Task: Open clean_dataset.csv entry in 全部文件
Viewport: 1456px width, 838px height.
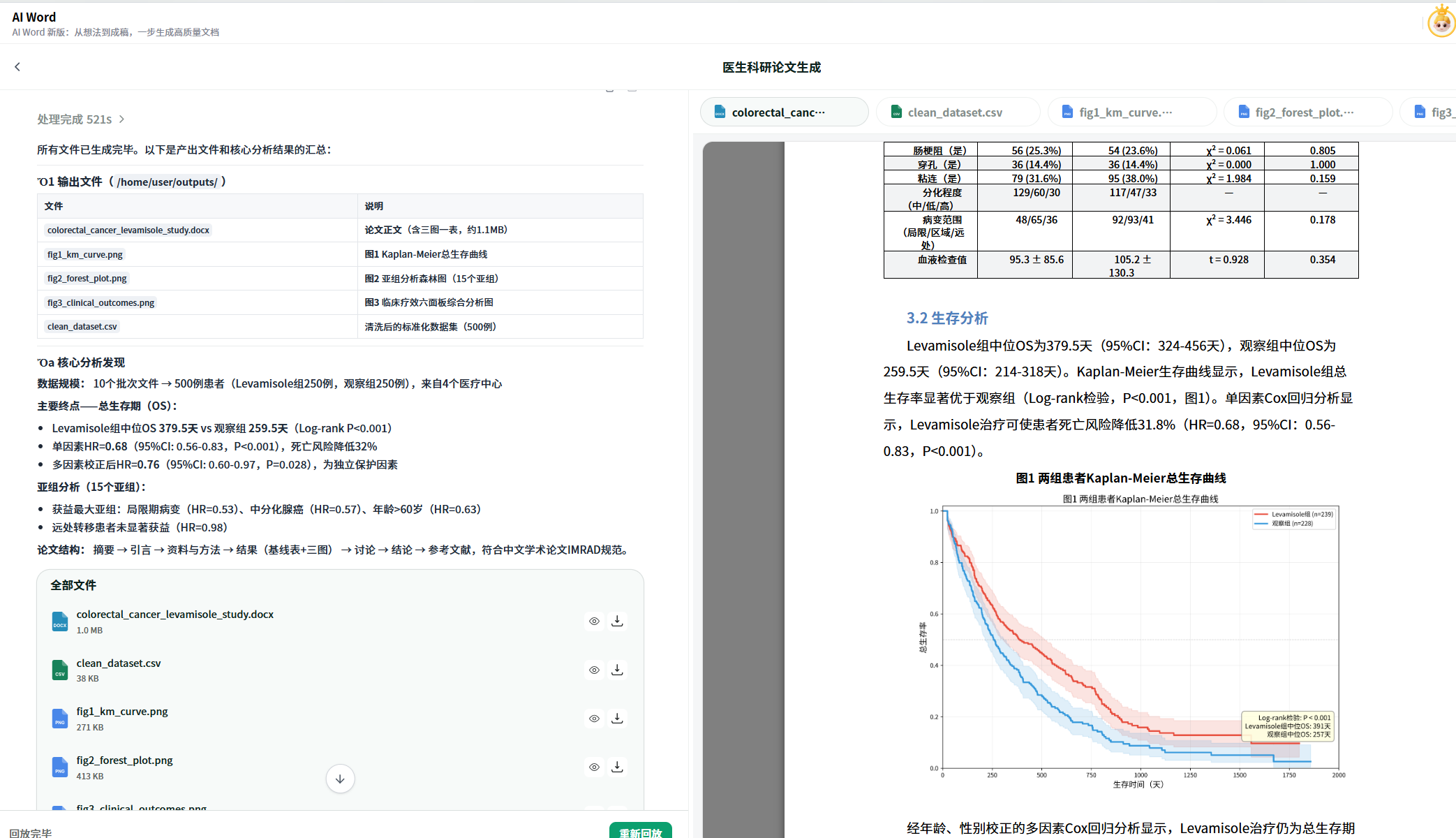Action: [x=119, y=663]
